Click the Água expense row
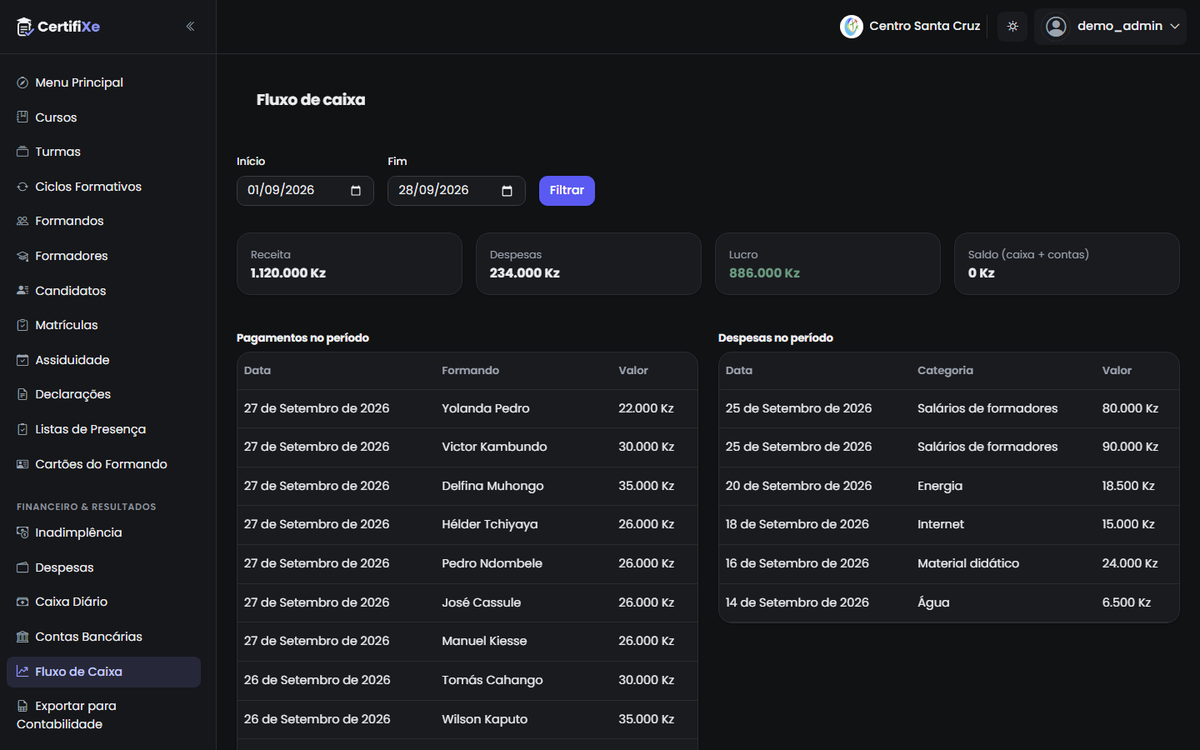1200x750 pixels. tap(949, 603)
